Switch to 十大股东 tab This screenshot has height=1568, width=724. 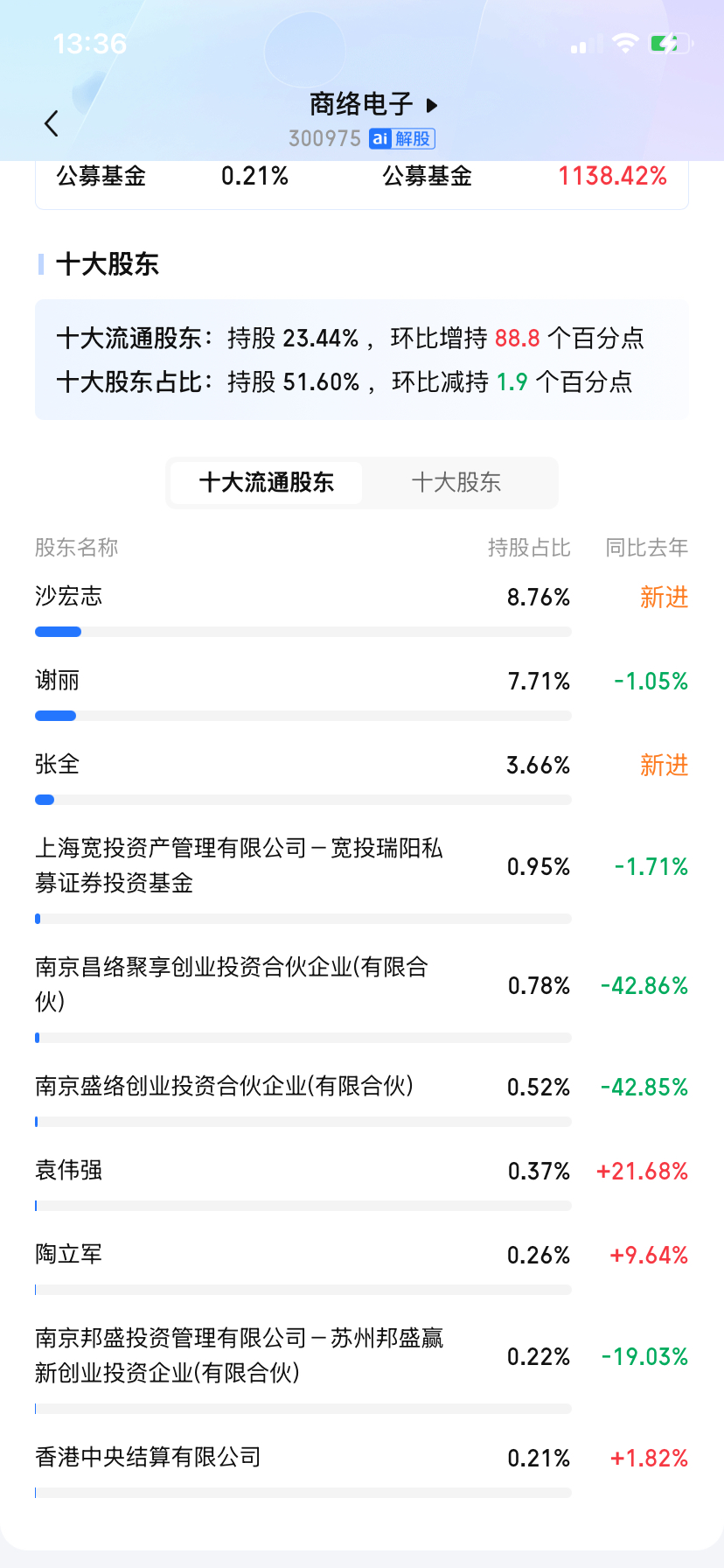coord(456,482)
